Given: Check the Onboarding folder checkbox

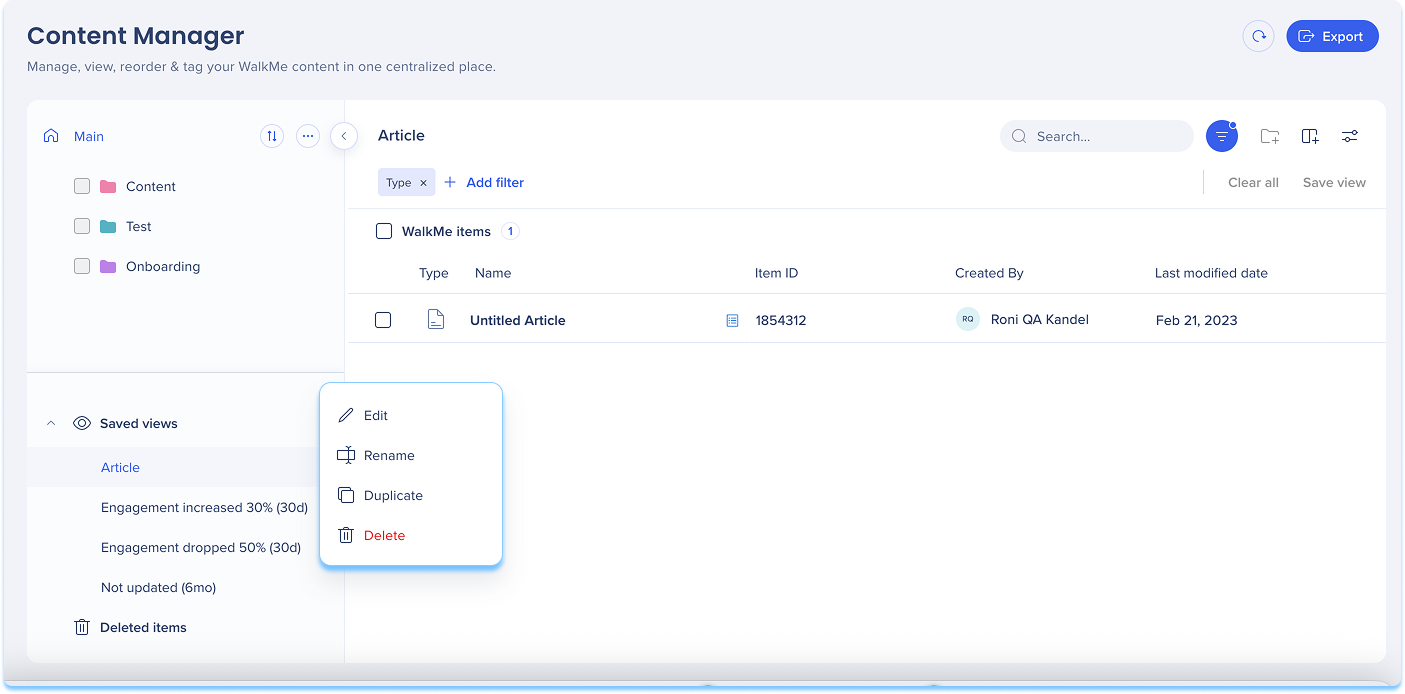Looking at the screenshot, I should [82, 266].
